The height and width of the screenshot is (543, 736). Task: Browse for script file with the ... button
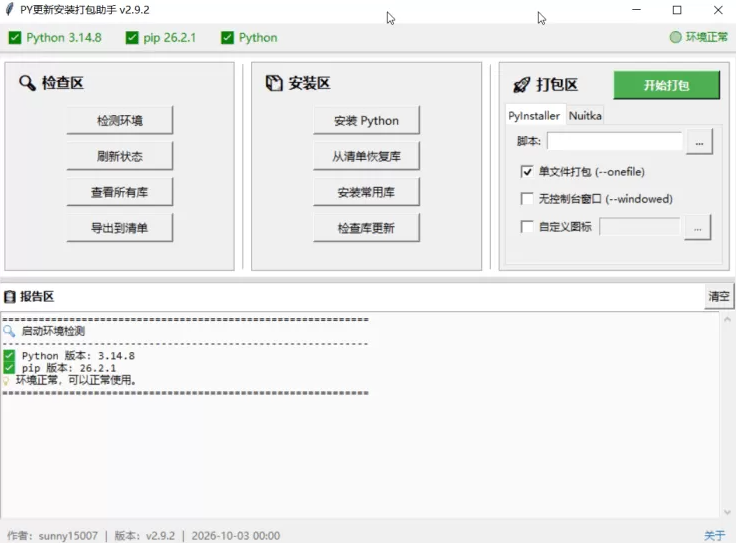[x=699, y=141]
